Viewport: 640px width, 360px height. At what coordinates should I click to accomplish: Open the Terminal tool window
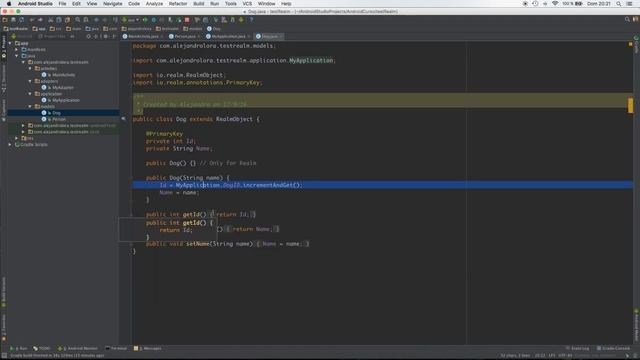pyautogui.click(x=116, y=348)
